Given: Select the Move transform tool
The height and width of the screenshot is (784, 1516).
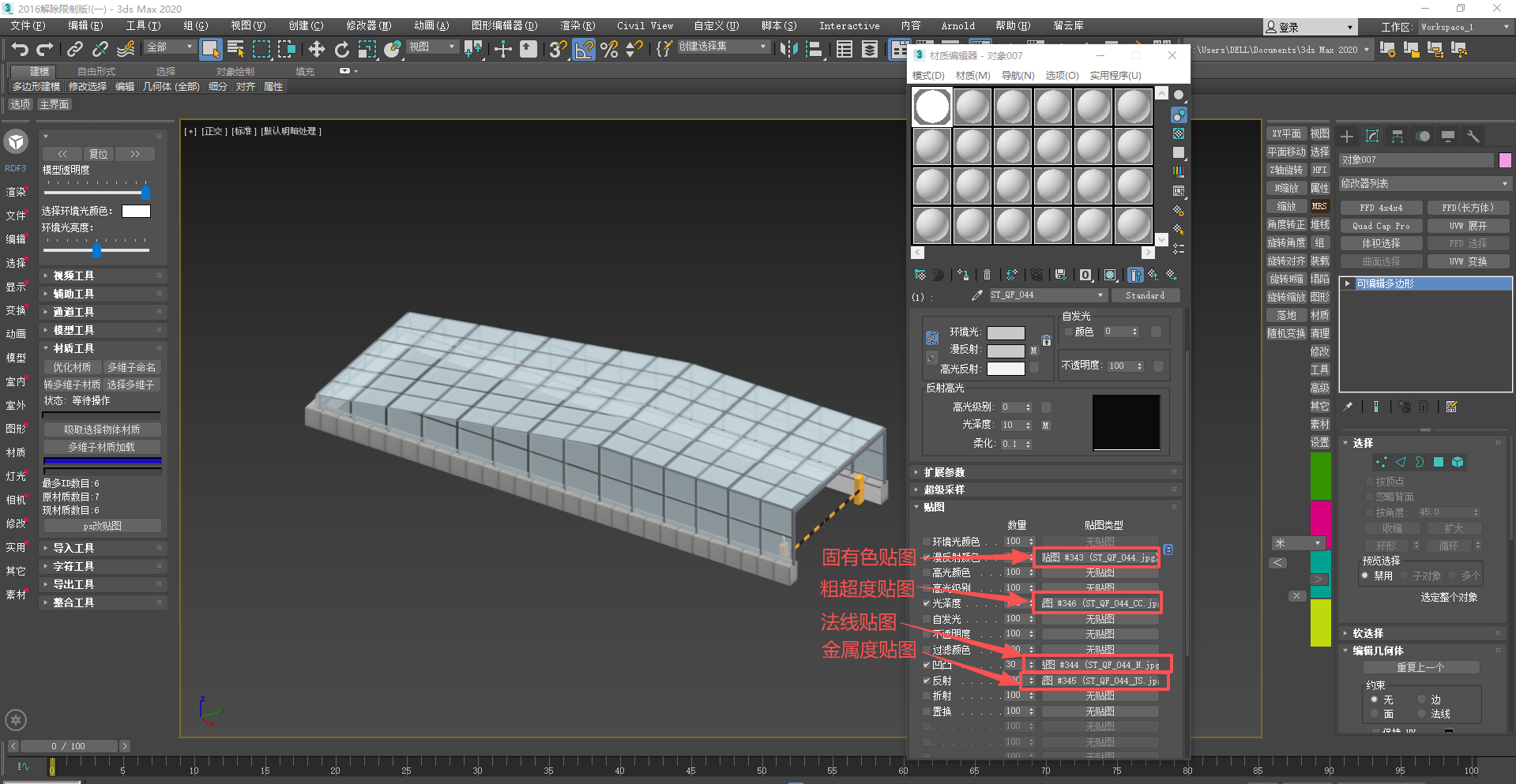Looking at the screenshot, I should [316, 50].
